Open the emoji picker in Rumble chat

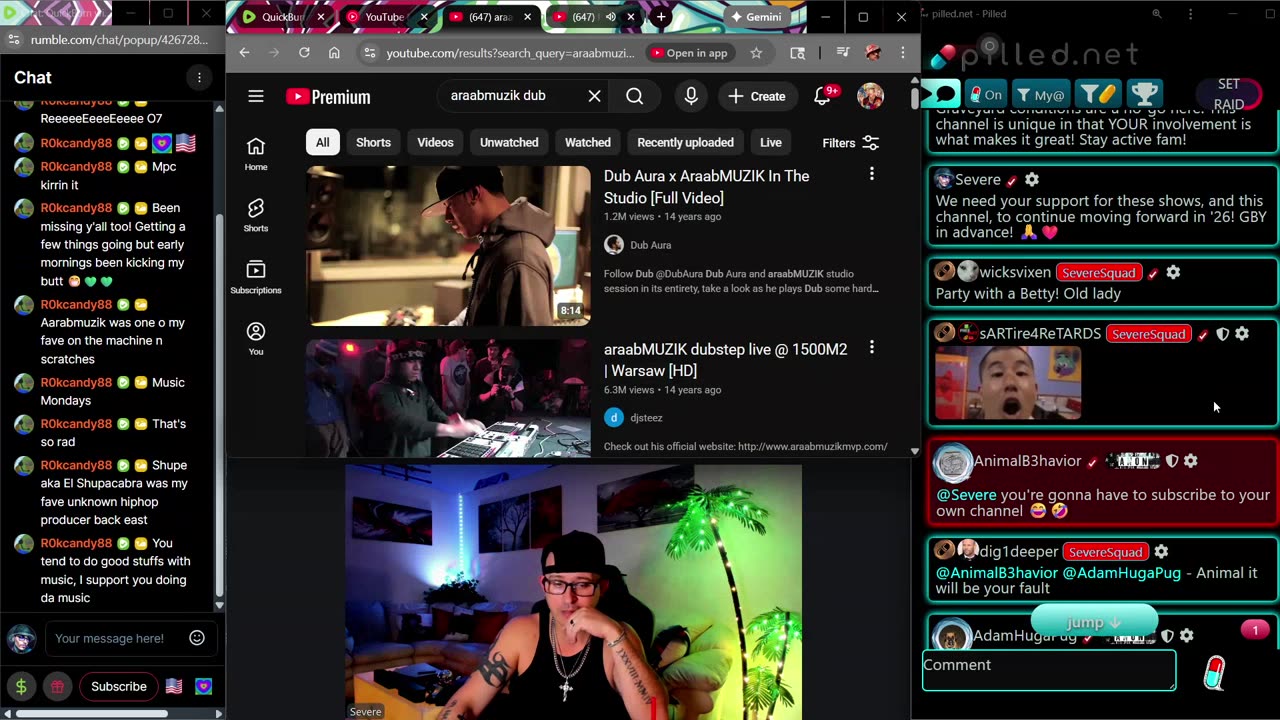click(x=197, y=638)
